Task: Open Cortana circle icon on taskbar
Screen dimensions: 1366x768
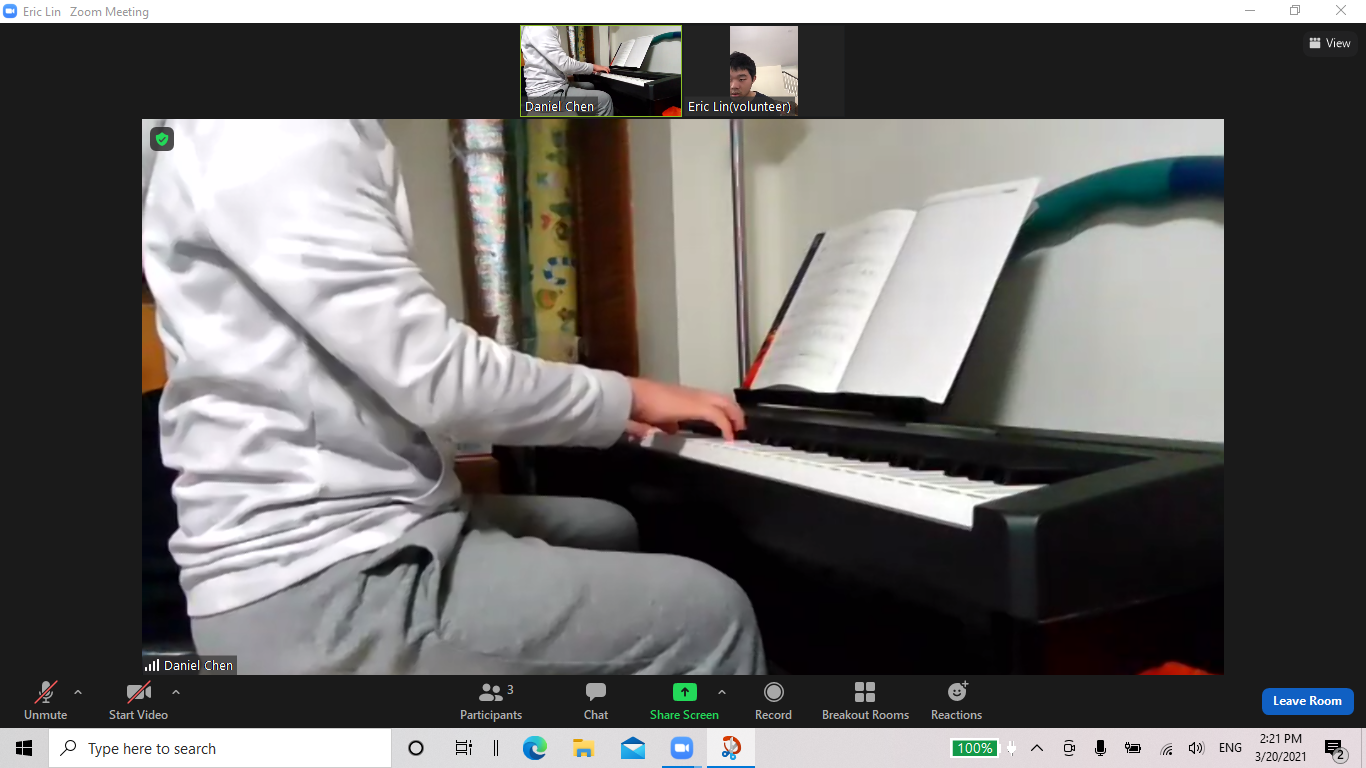Action: 416,748
